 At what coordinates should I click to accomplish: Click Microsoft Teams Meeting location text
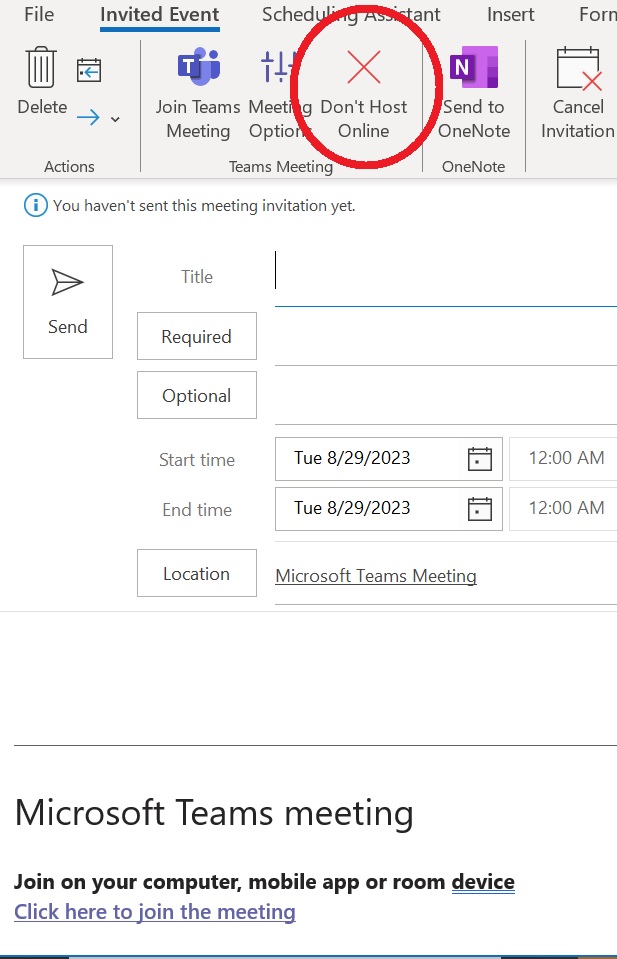tap(376, 576)
